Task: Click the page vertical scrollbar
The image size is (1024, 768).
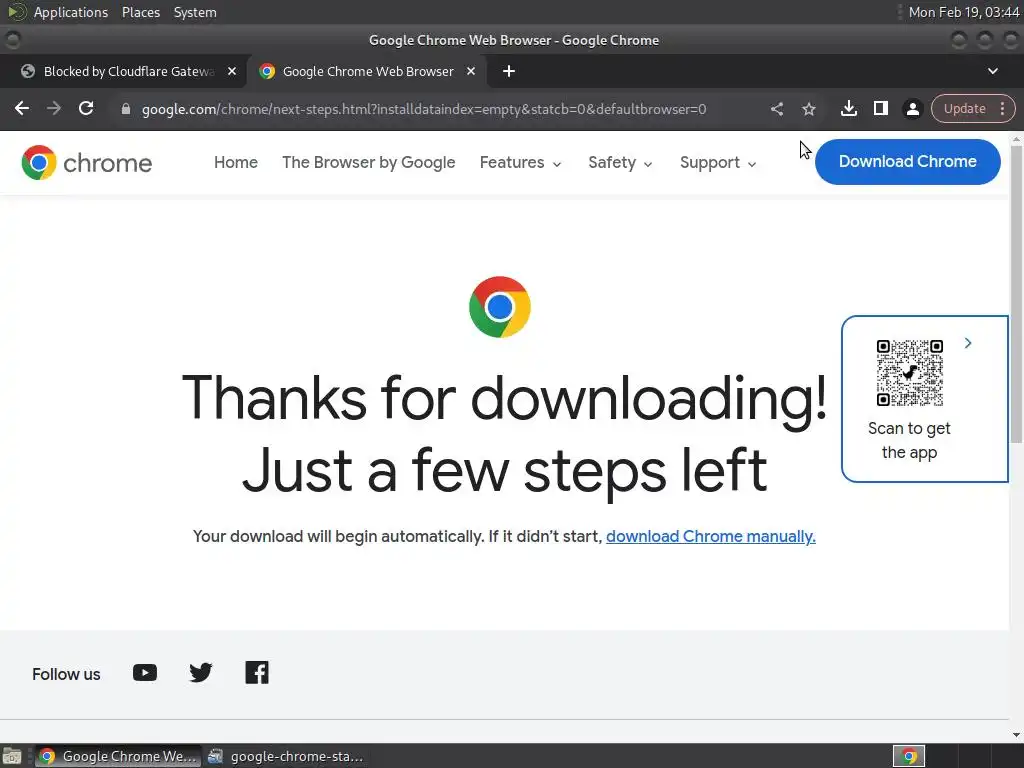Action: click(1016, 294)
